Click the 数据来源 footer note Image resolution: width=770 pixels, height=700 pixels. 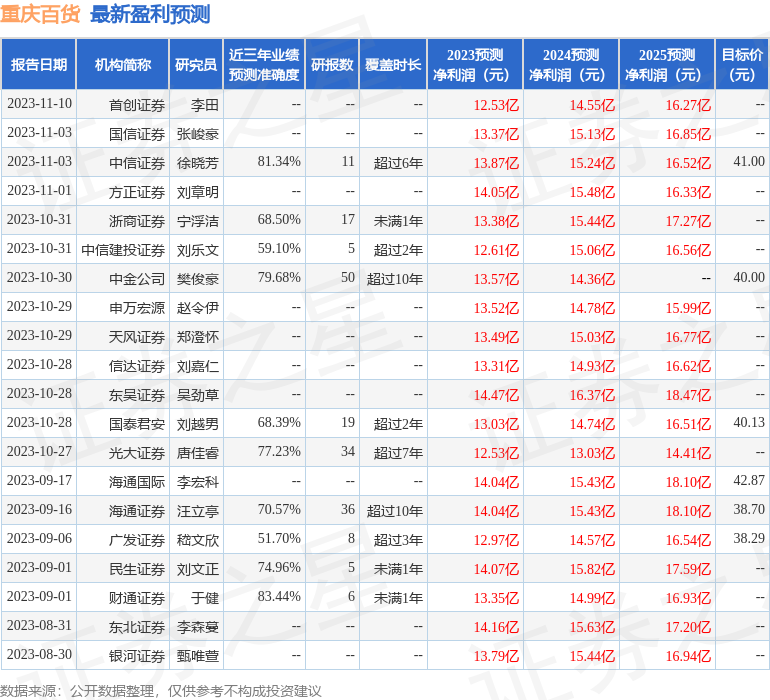click(161, 691)
